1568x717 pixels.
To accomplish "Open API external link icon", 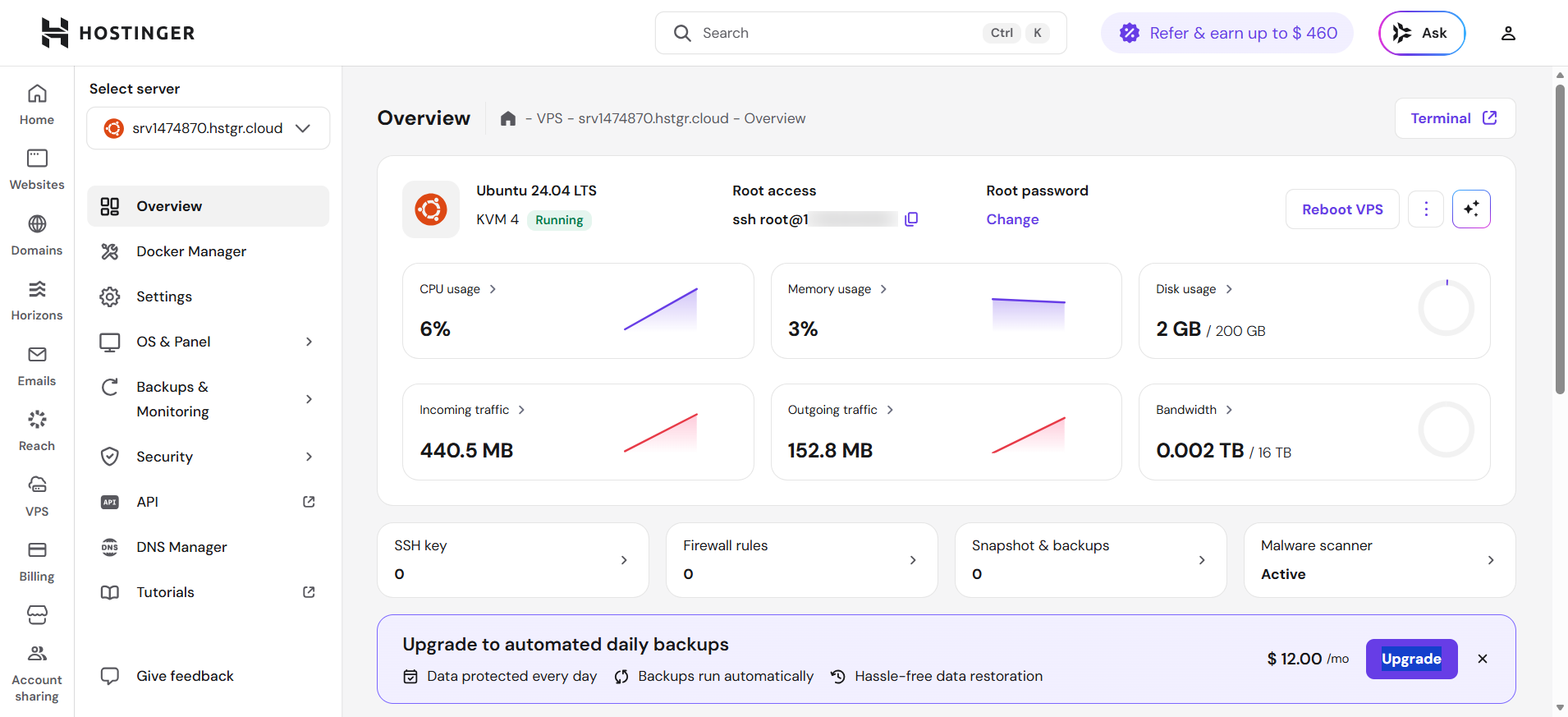I will (x=309, y=502).
